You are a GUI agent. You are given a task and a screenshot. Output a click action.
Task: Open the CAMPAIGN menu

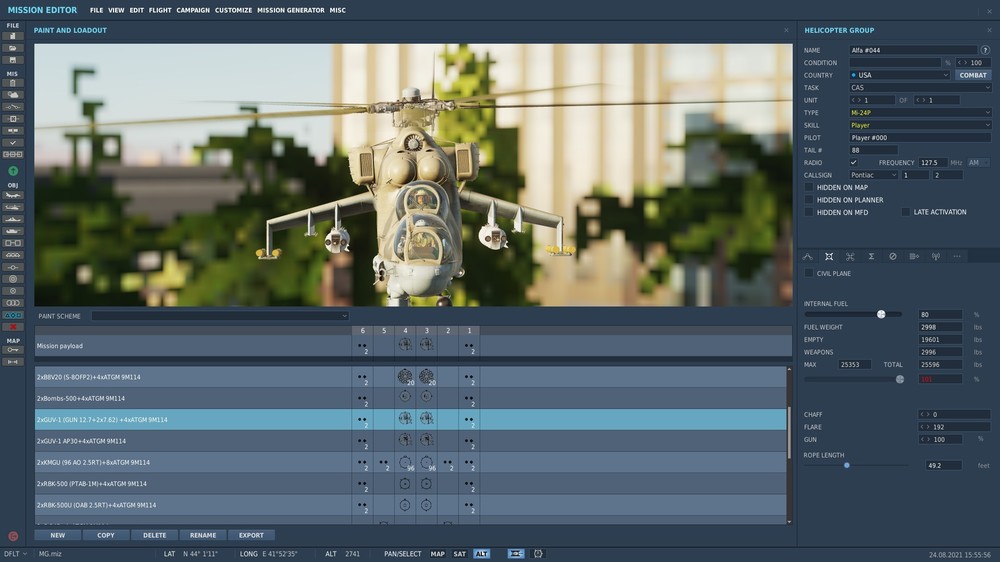click(193, 10)
